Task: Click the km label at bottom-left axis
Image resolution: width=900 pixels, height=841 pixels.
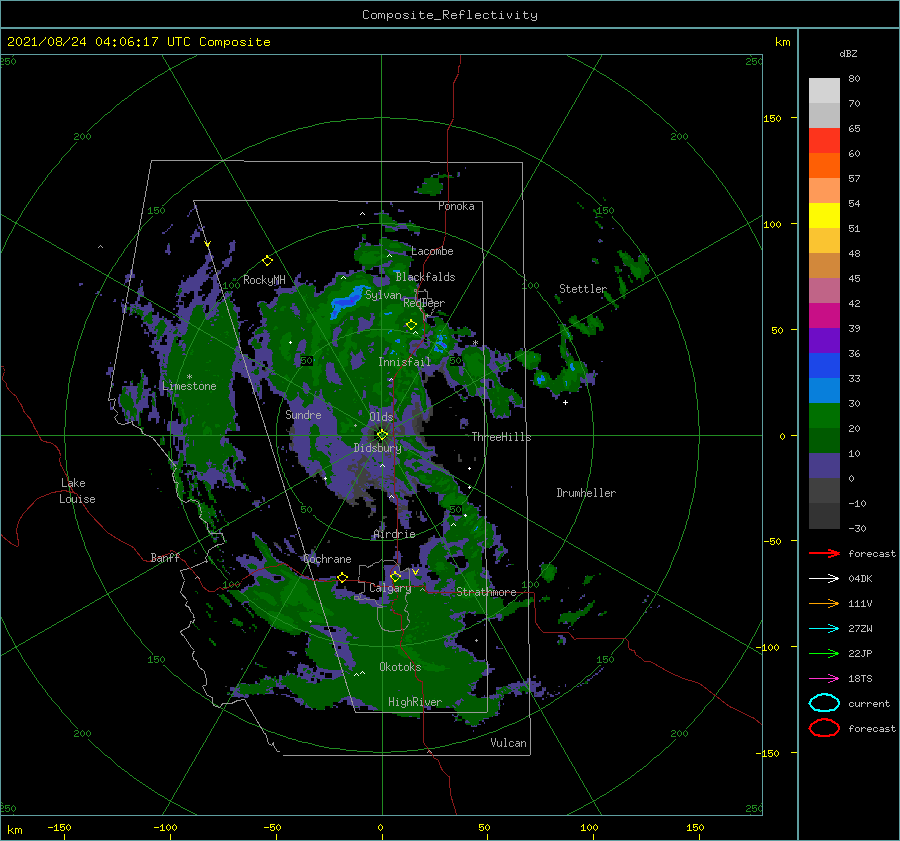Action: pyautogui.click(x=14, y=830)
